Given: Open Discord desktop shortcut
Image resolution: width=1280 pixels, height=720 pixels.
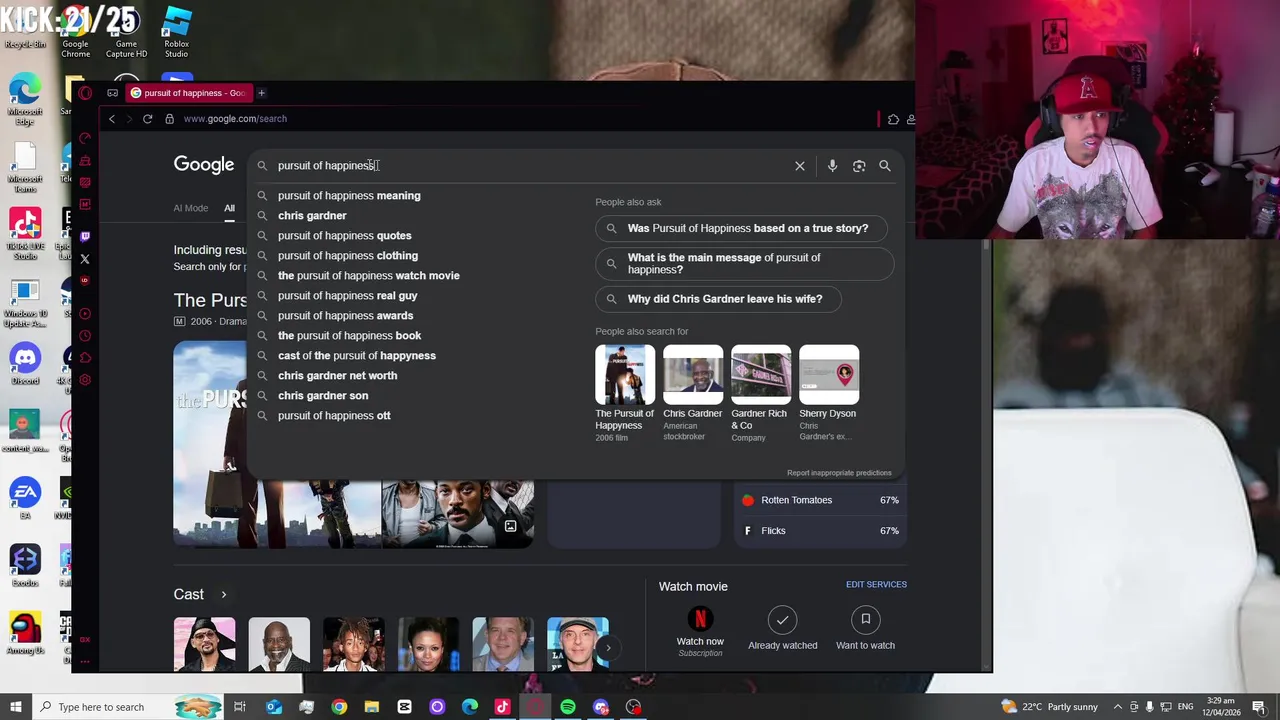Looking at the screenshot, I should 25,362.
